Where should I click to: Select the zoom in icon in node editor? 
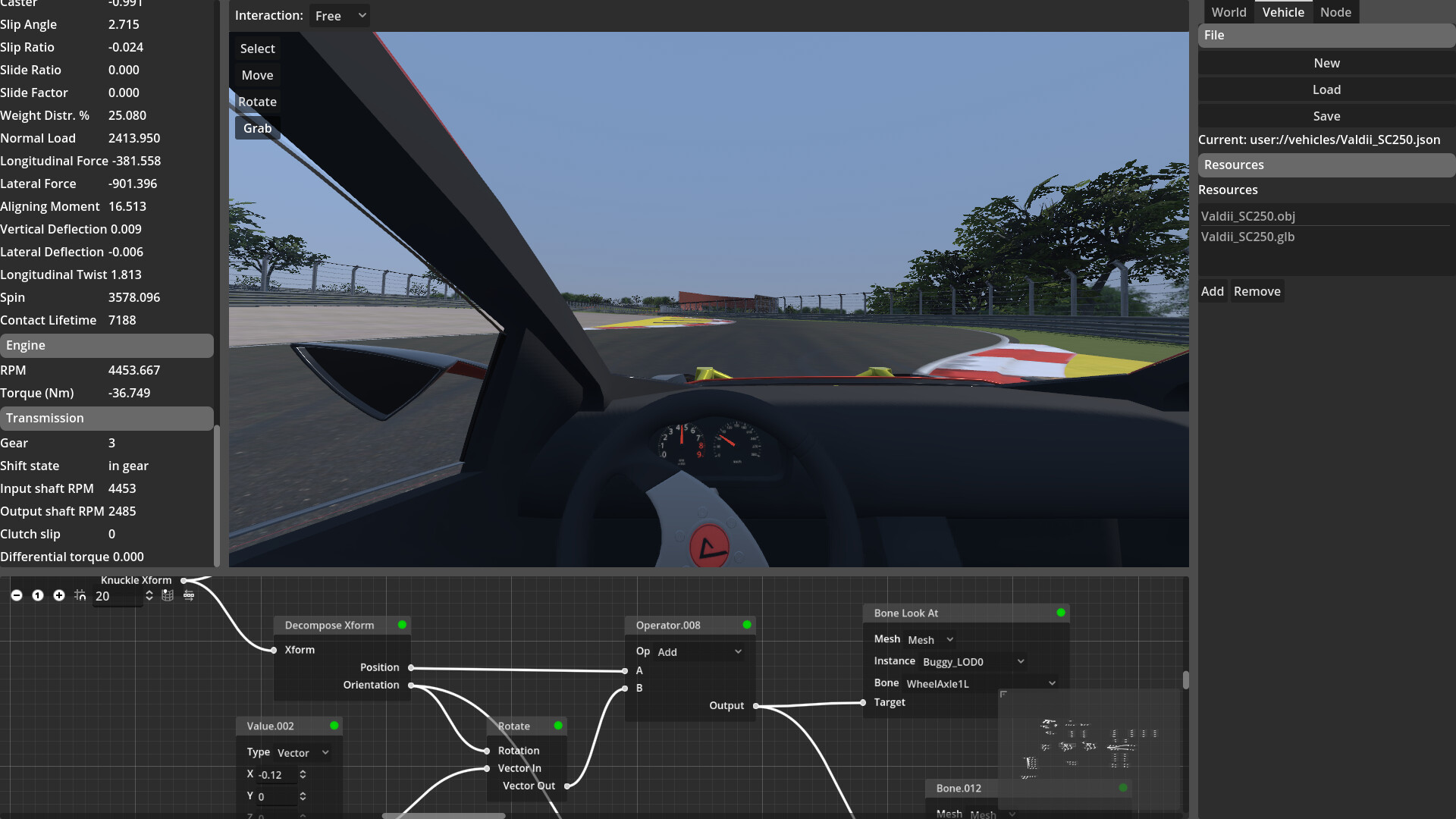pos(58,595)
